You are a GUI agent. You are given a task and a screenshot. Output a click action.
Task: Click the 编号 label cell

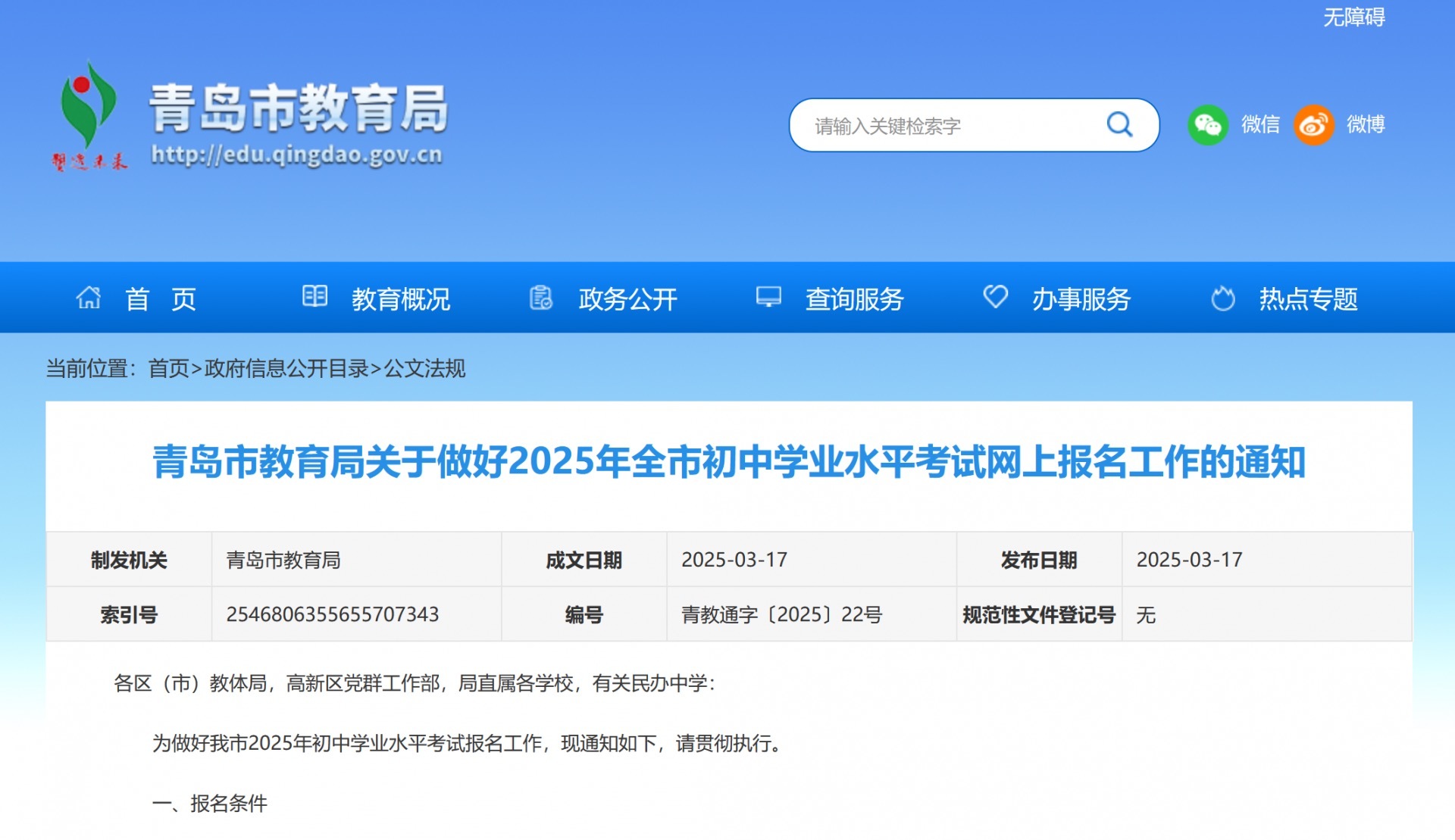coord(584,614)
